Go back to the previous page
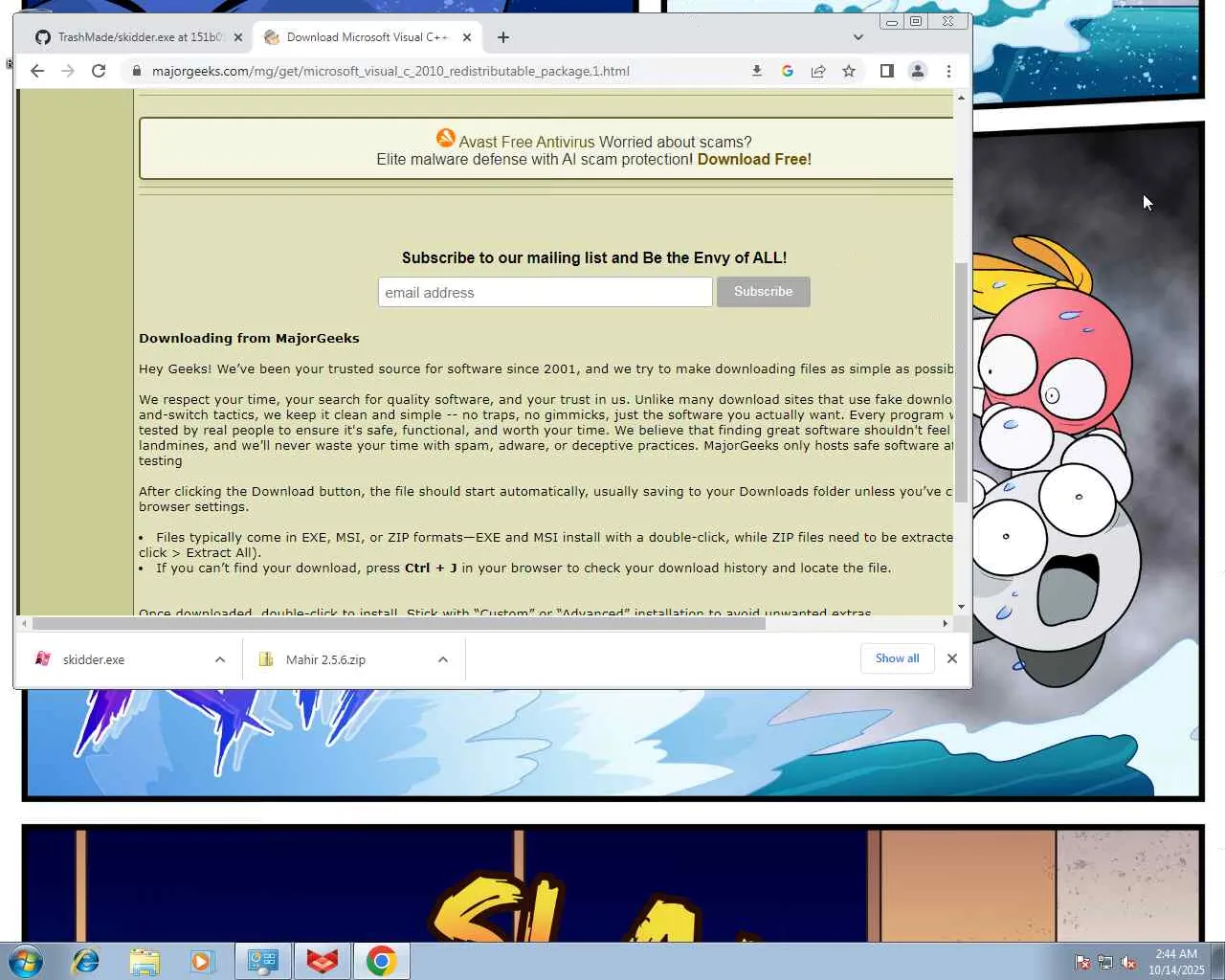The image size is (1225, 980). coord(37,71)
